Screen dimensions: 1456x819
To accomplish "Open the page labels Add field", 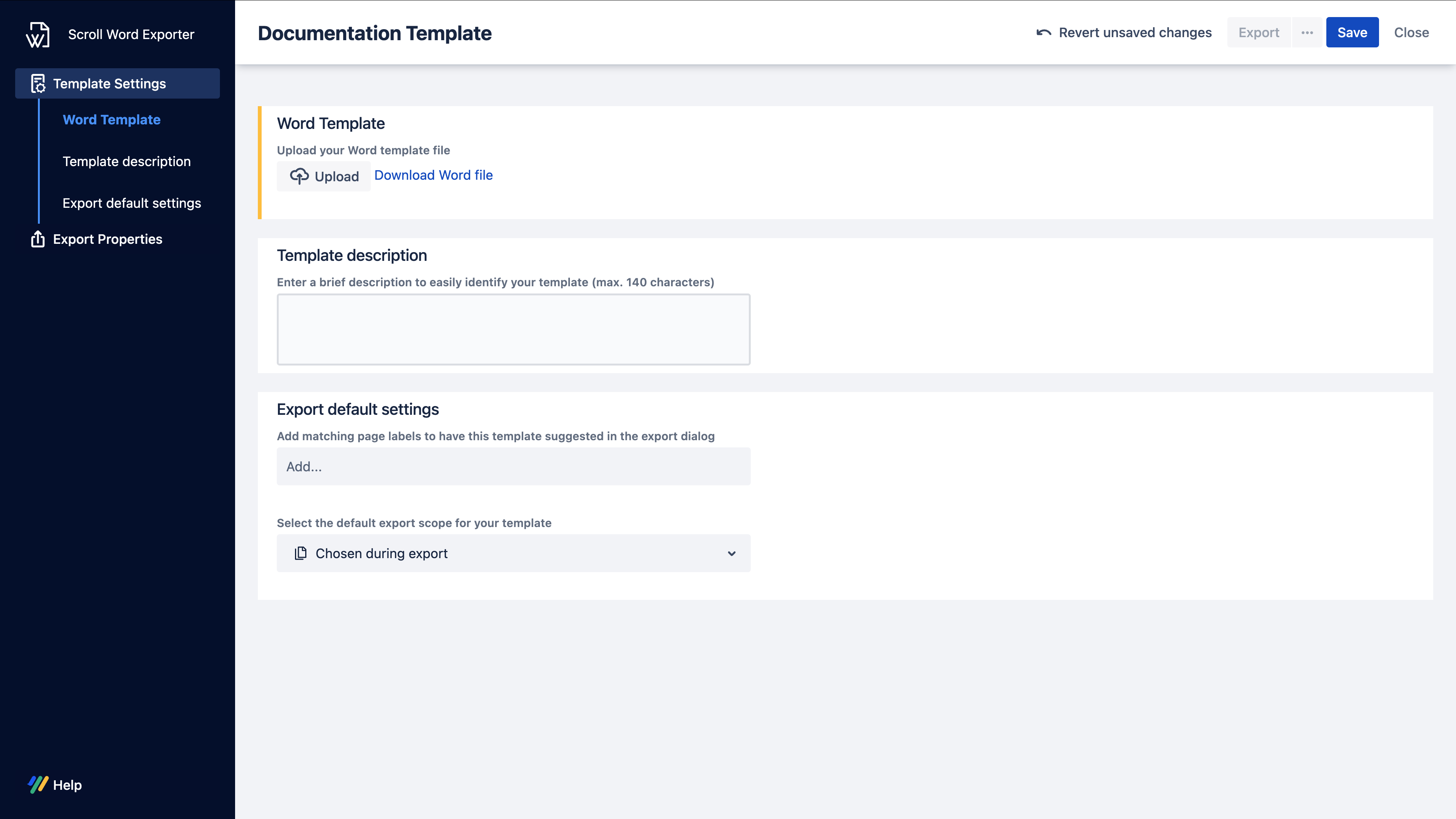I will pyautogui.click(x=513, y=466).
